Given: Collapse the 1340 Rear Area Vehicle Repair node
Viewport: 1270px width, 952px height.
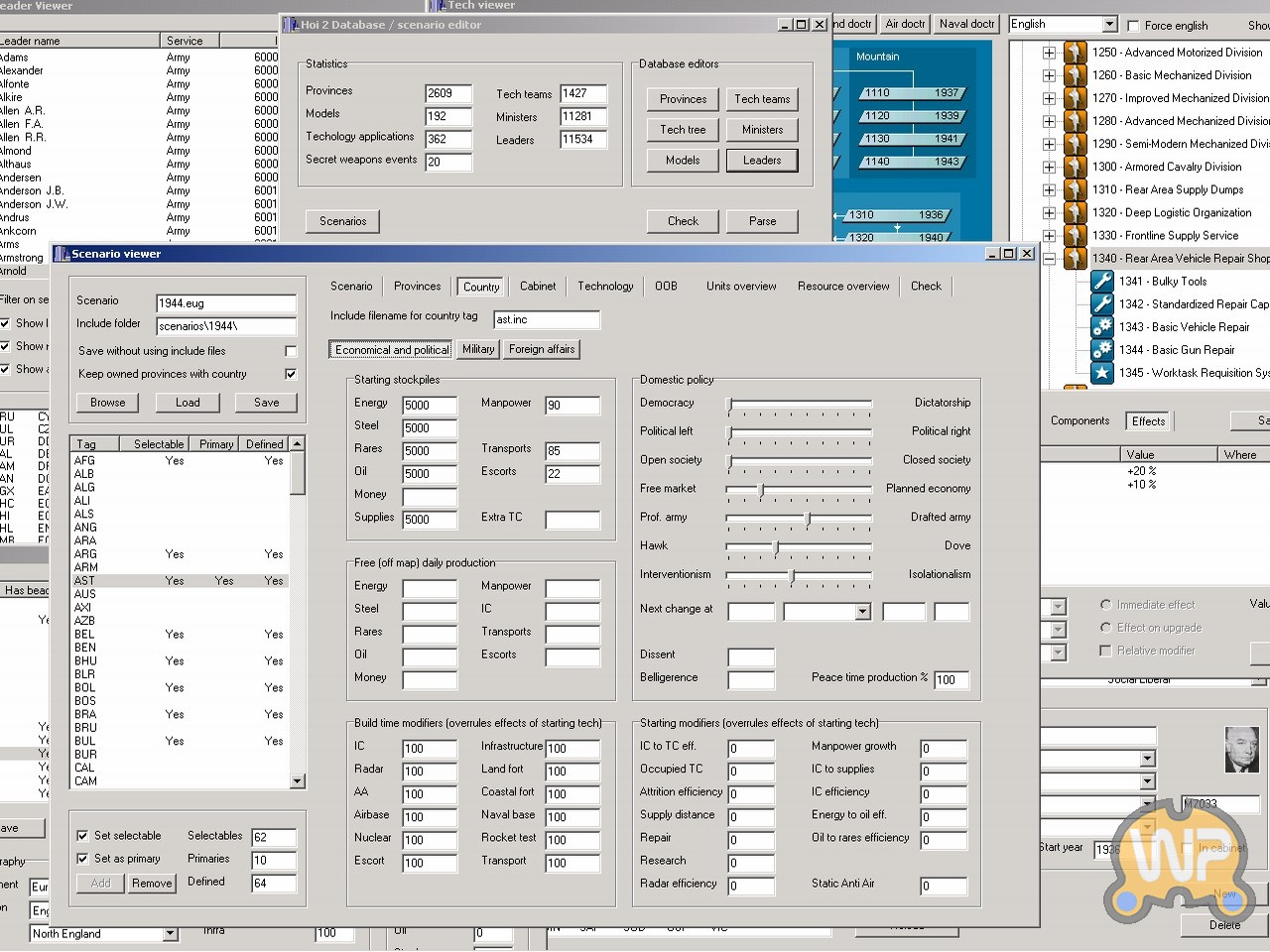Looking at the screenshot, I should coord(1049,259).
